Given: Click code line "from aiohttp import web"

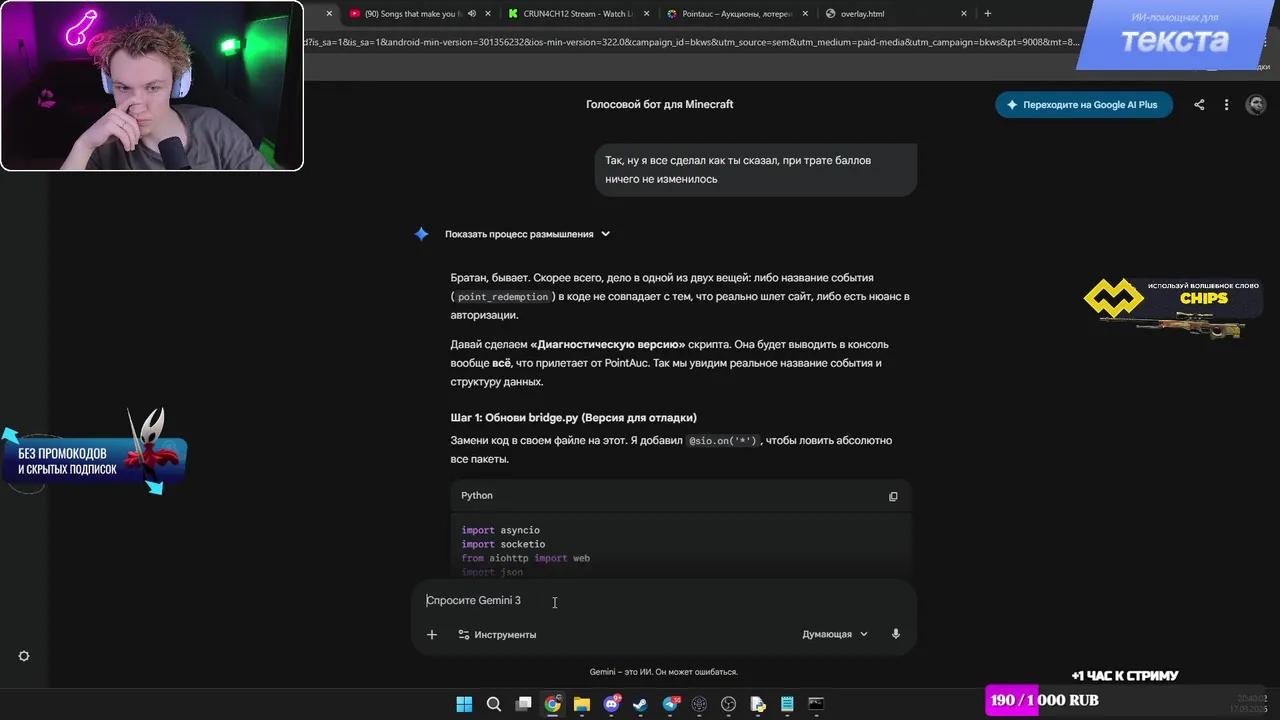Looking at the screenshot, I should (x=526, y=558).
